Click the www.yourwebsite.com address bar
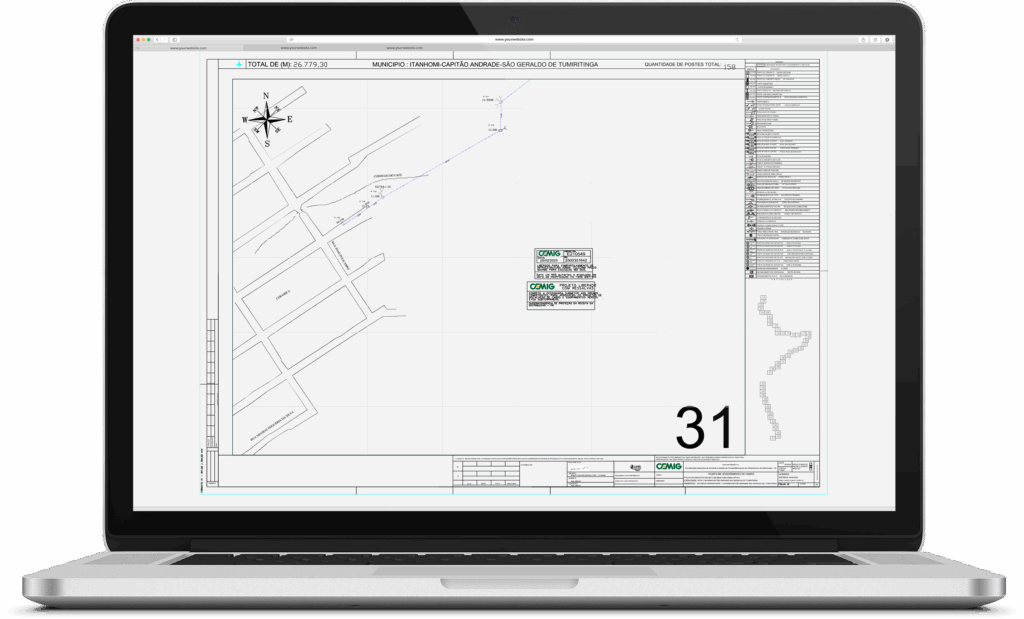 coord(512,38)
